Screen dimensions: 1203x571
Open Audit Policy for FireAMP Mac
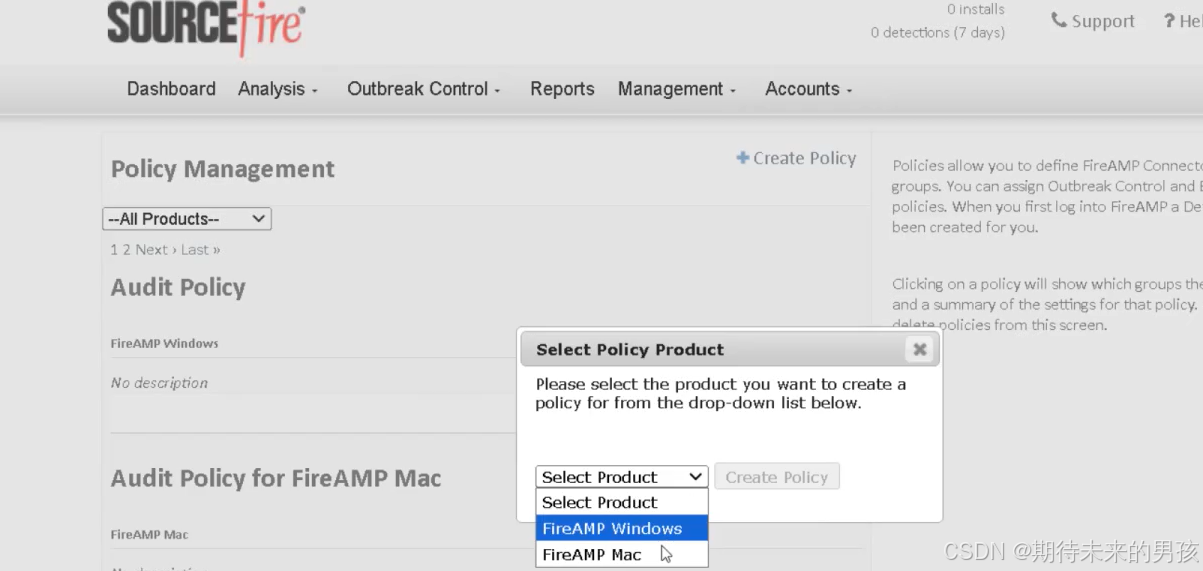276,478
